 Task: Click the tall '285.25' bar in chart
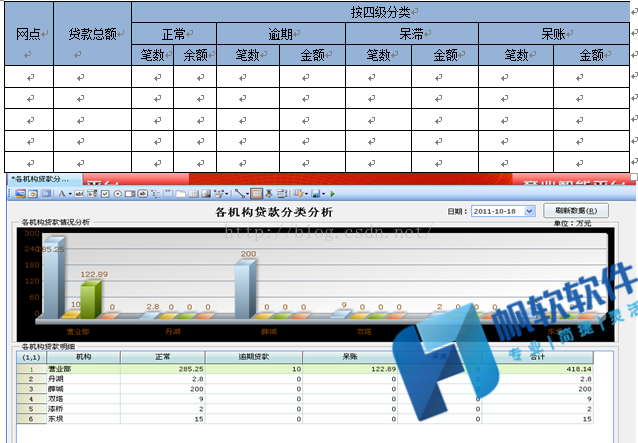(53, 279)
